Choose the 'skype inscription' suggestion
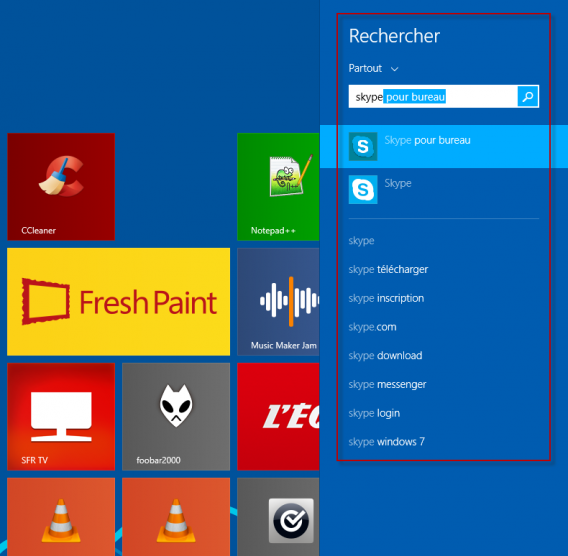568x556 pixels. (386, 298)
